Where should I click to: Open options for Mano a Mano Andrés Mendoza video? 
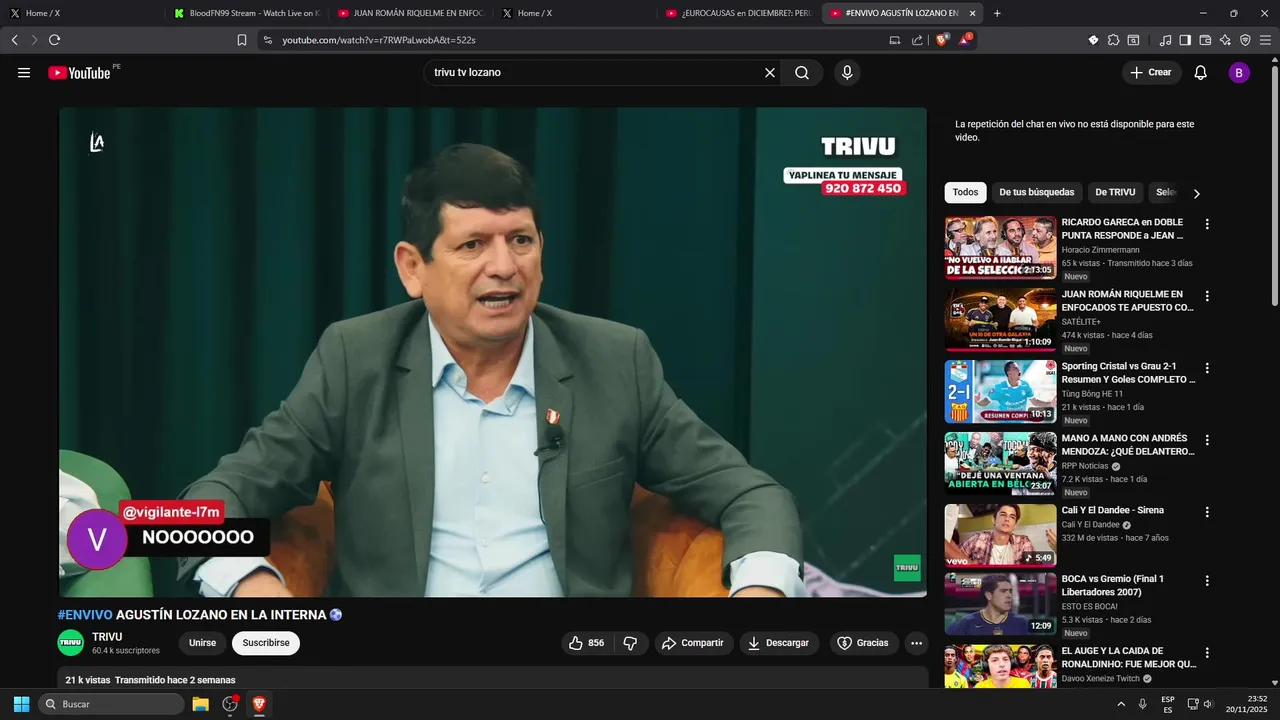tap(1207, 440)
